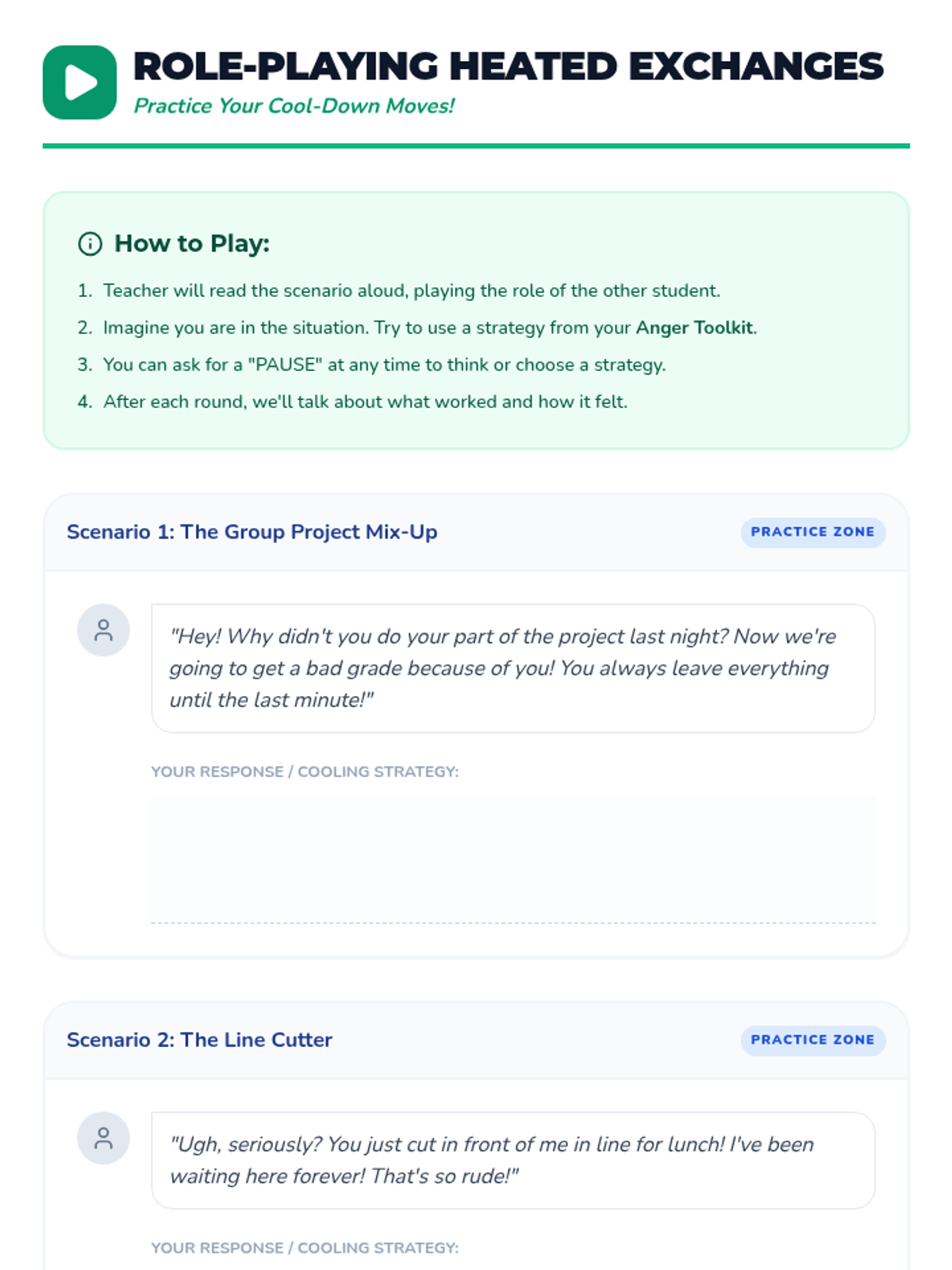The width and height of the screenshot is (952, 1270).
Task: Click the info icon beside How to Play
Action: [90, 244]
